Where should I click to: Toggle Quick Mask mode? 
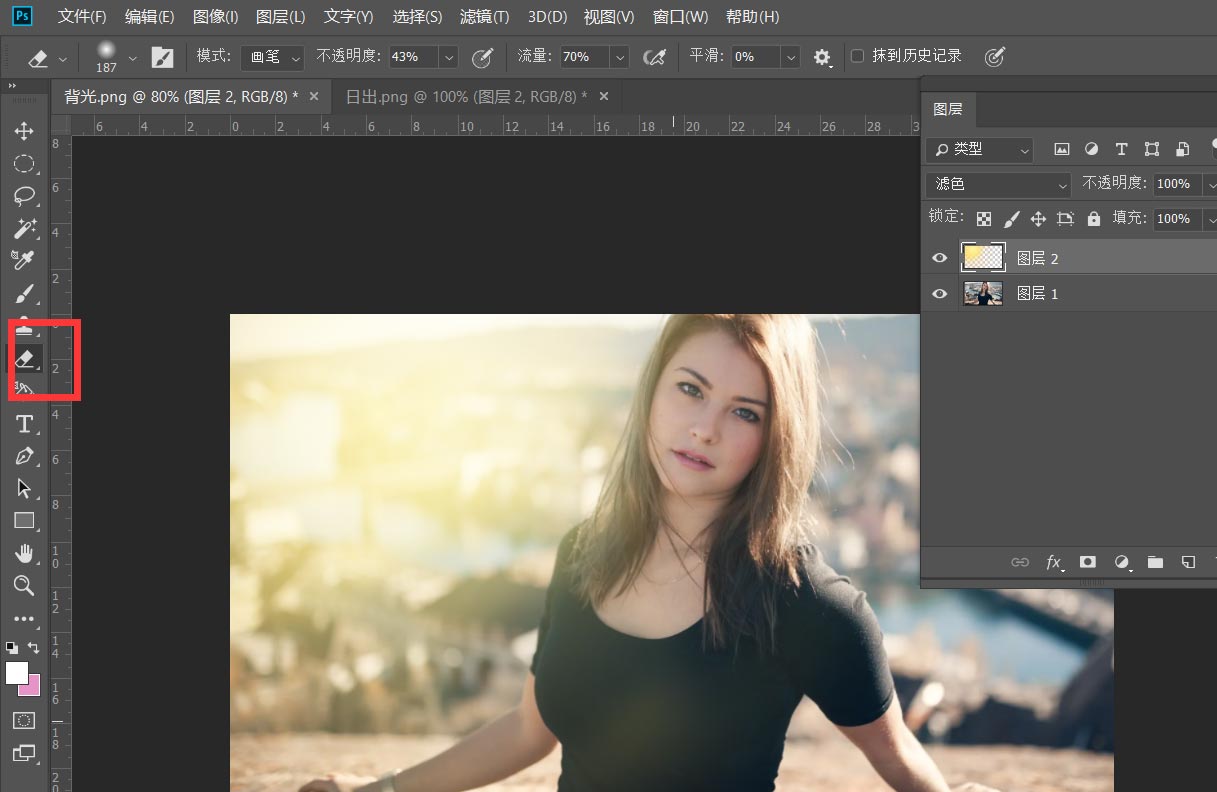[24, 720]
